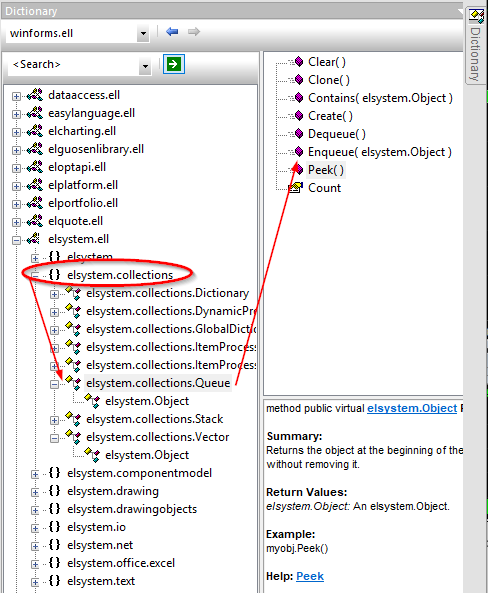Click in the Search input field
488x593 pixels.
(73, 65)
